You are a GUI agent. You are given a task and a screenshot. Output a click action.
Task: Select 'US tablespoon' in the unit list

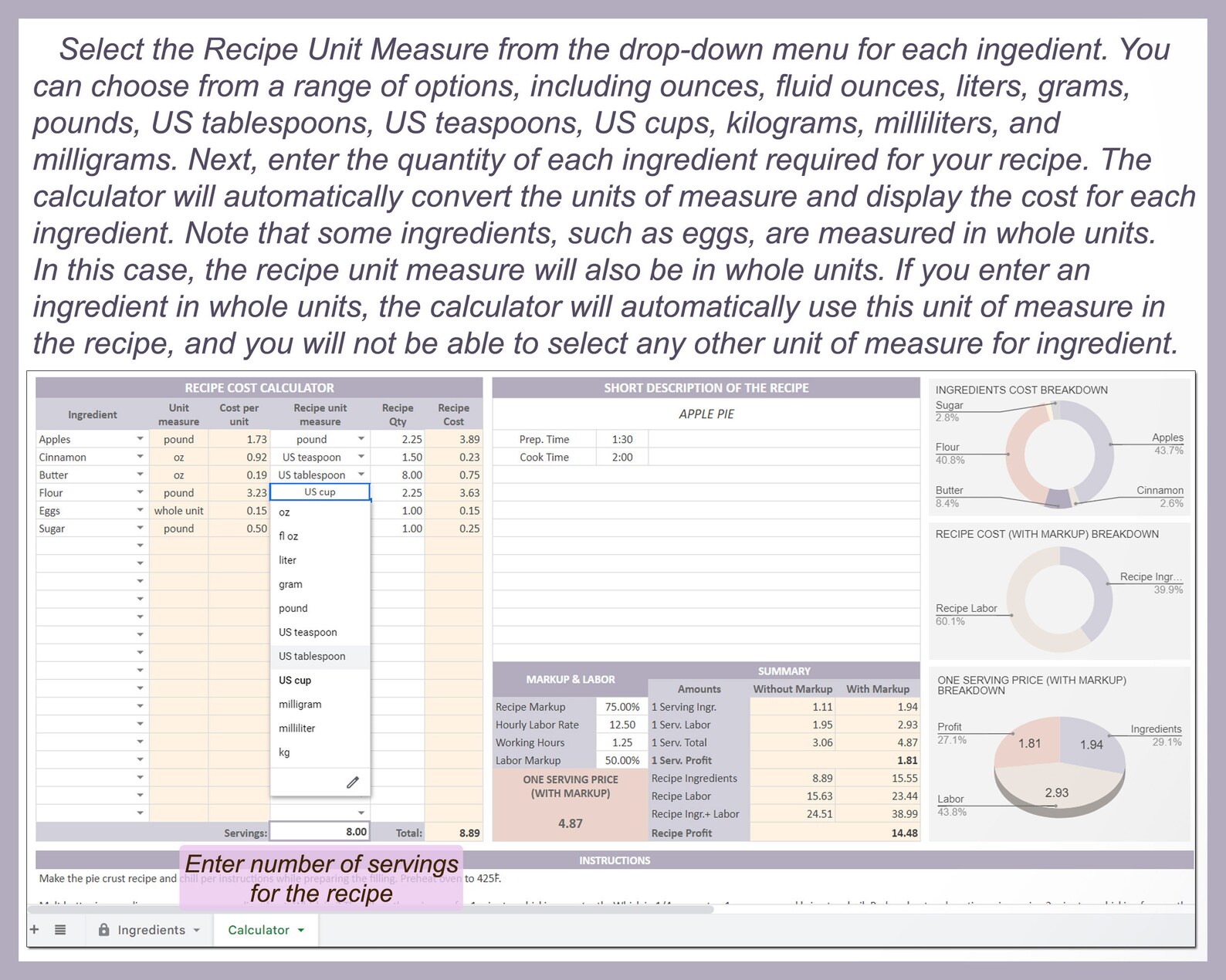click(320, 656)
